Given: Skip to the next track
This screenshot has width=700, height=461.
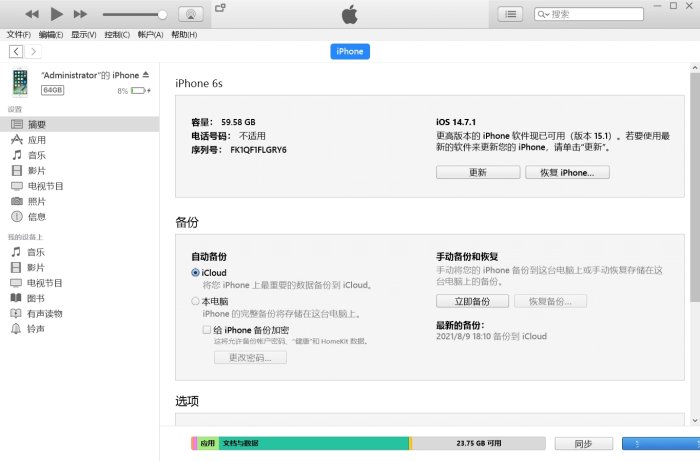Looking at the screenshot, I should coord(81,14).
